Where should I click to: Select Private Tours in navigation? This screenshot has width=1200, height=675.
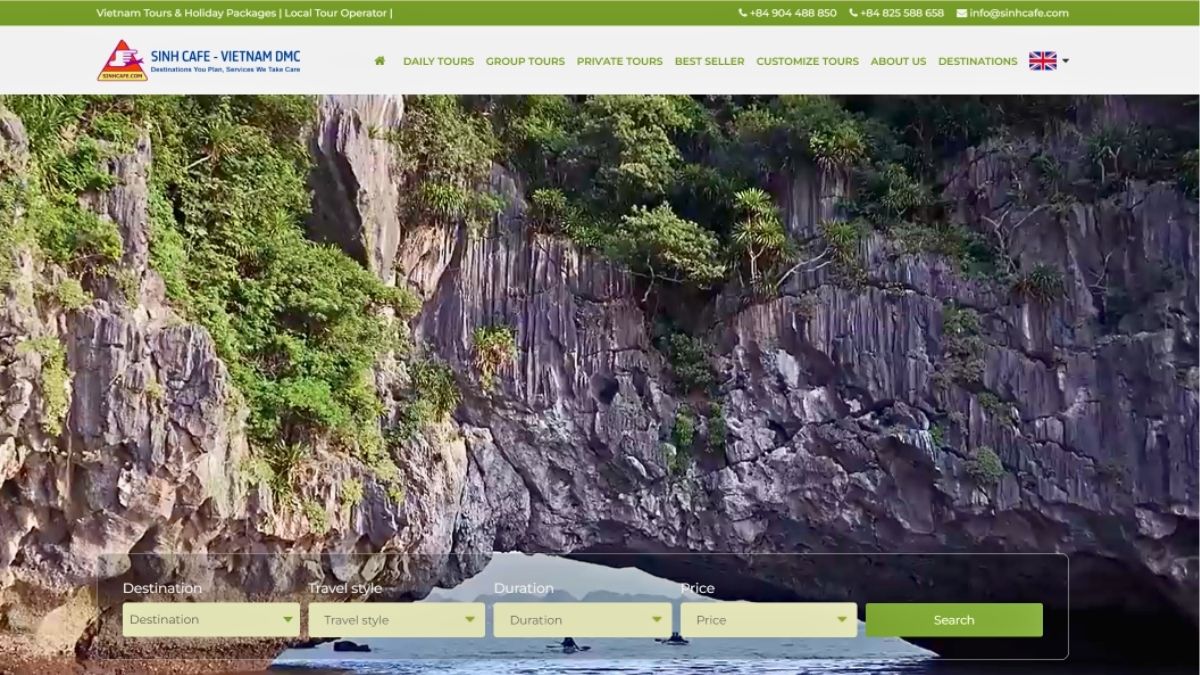tap(620, 61)
